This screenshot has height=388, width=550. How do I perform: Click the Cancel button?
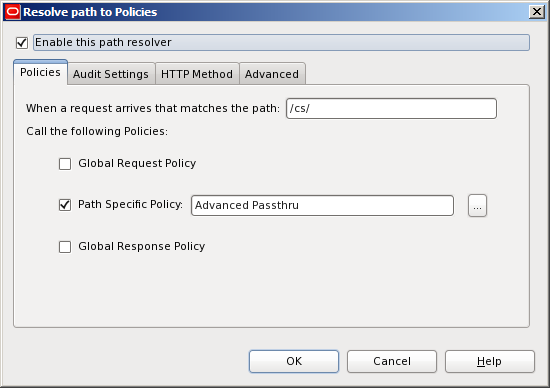(392, 361)
